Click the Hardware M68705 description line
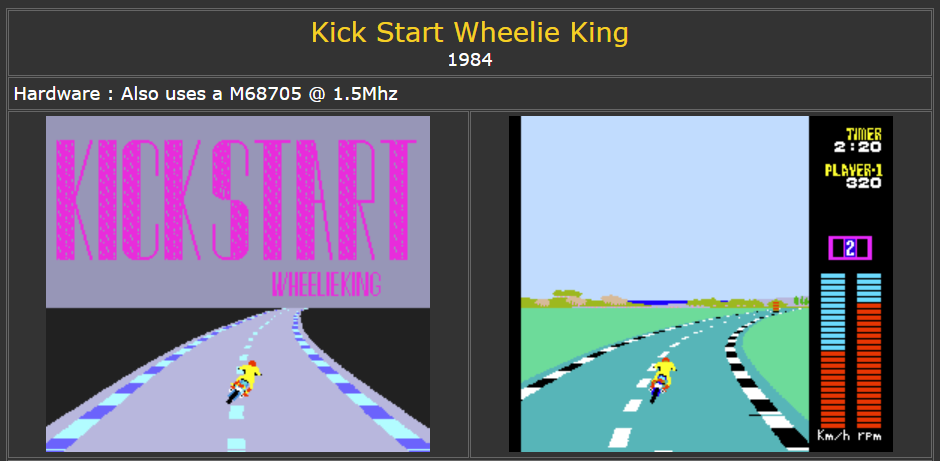940x461 pixels. pos(206,94)
